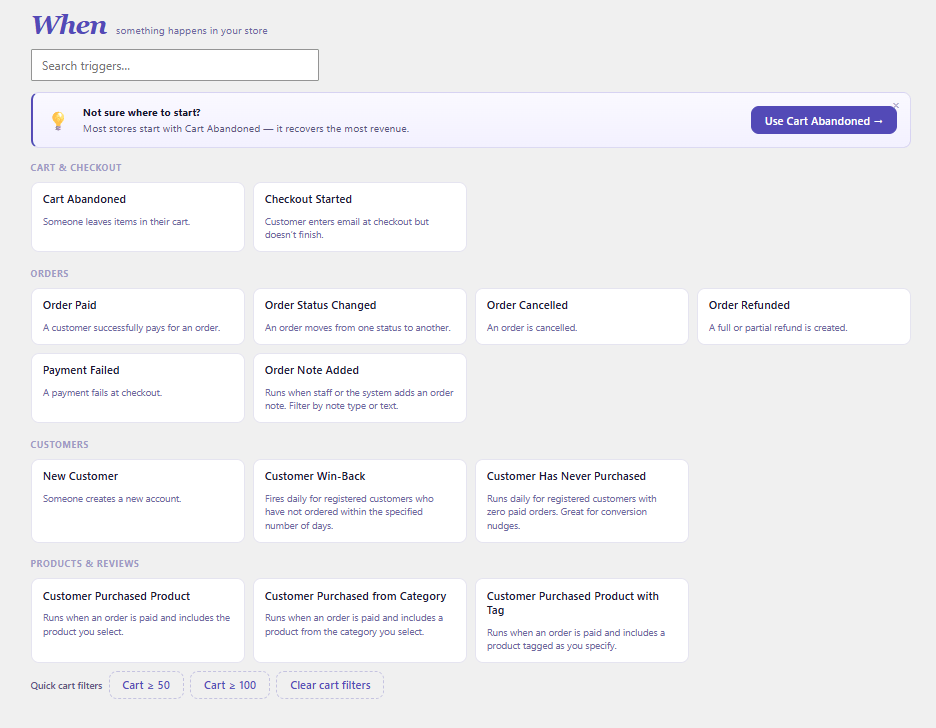Click 'something happens in your store' subtitle
Image resolution: width=936 pixels, height=728 pixels.
tap(192, 30)
